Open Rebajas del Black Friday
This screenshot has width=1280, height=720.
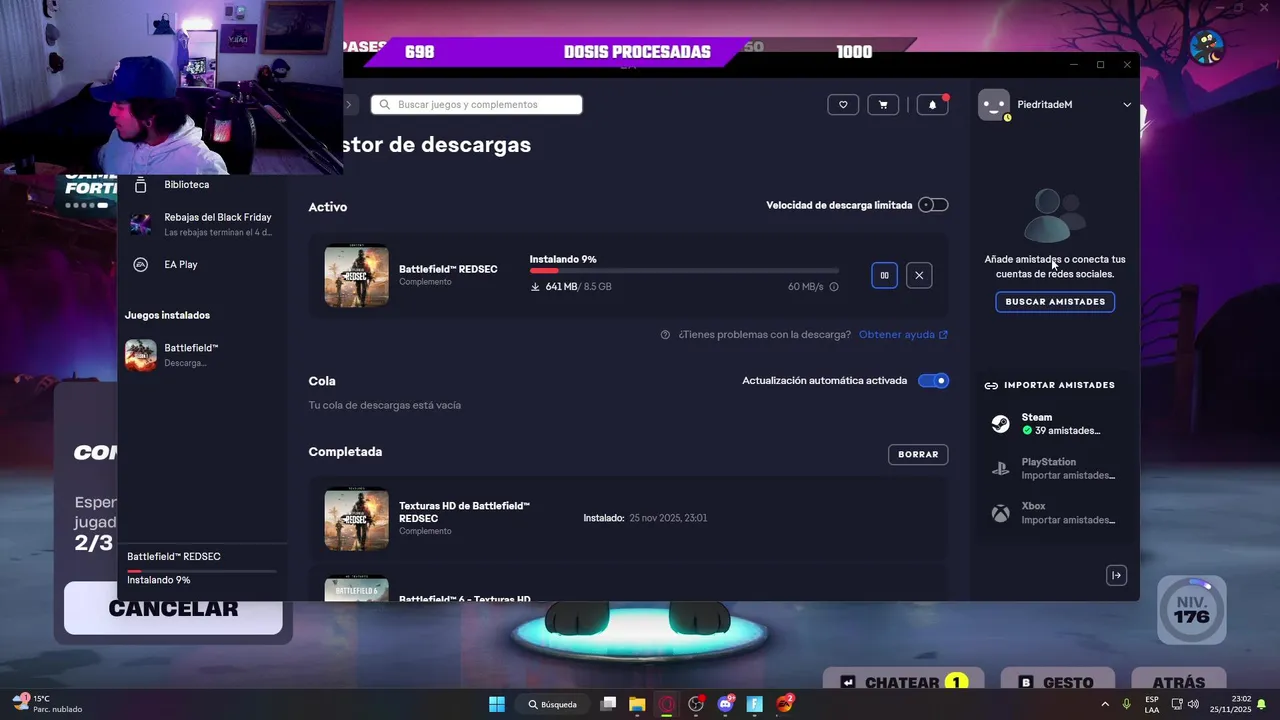point(202,224)
